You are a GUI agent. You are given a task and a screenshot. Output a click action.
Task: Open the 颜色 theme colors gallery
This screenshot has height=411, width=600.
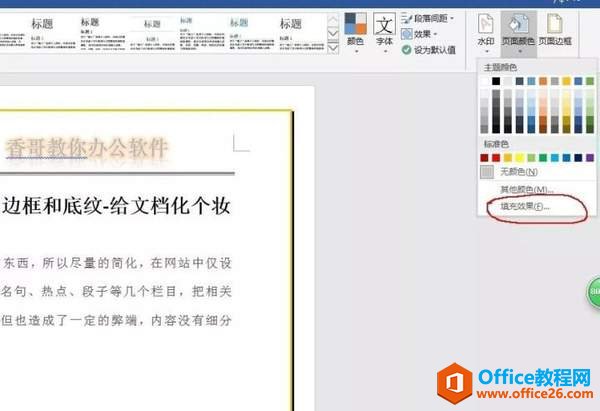(x=355, y=33)
